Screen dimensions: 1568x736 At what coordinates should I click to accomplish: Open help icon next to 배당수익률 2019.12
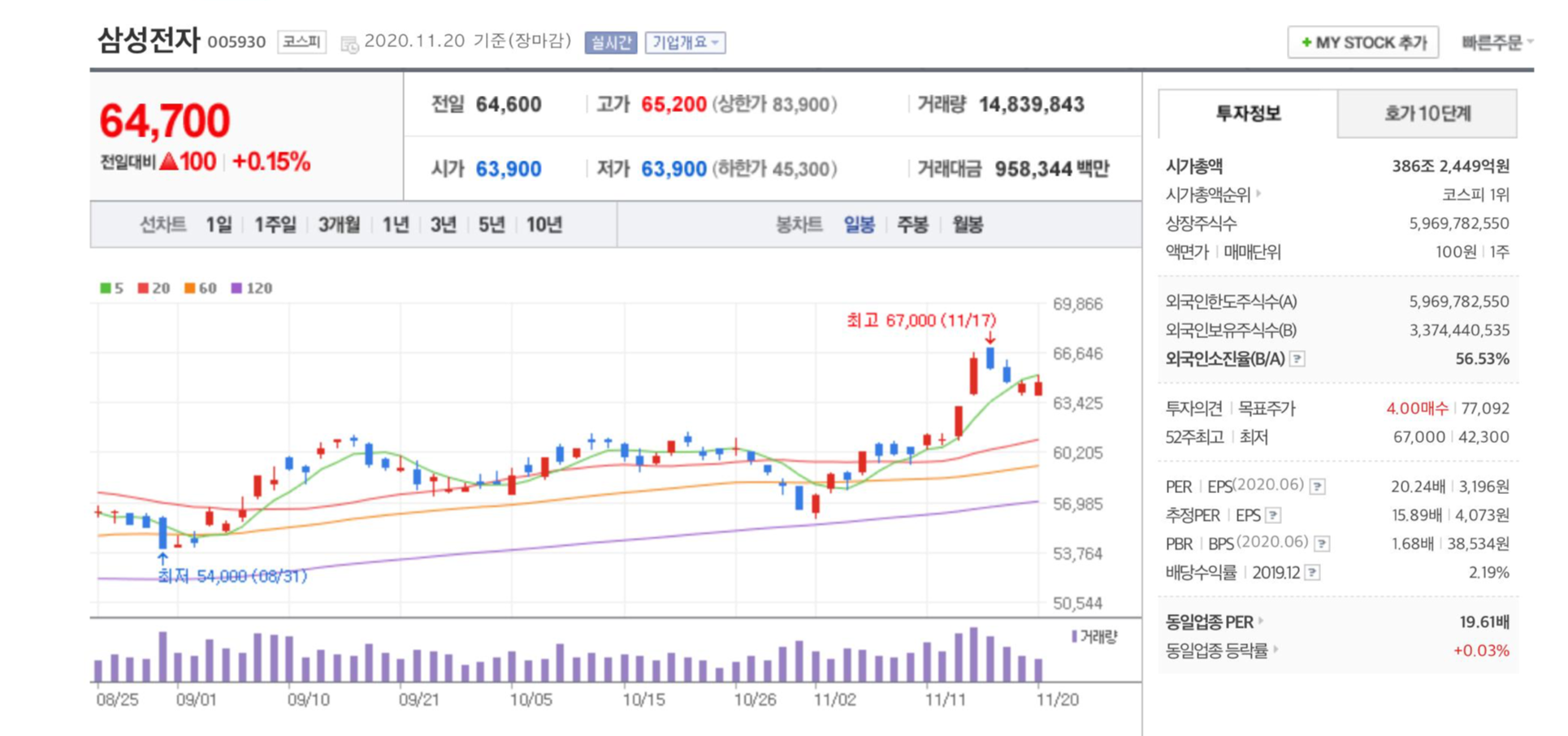click(x=1311, y=572)
